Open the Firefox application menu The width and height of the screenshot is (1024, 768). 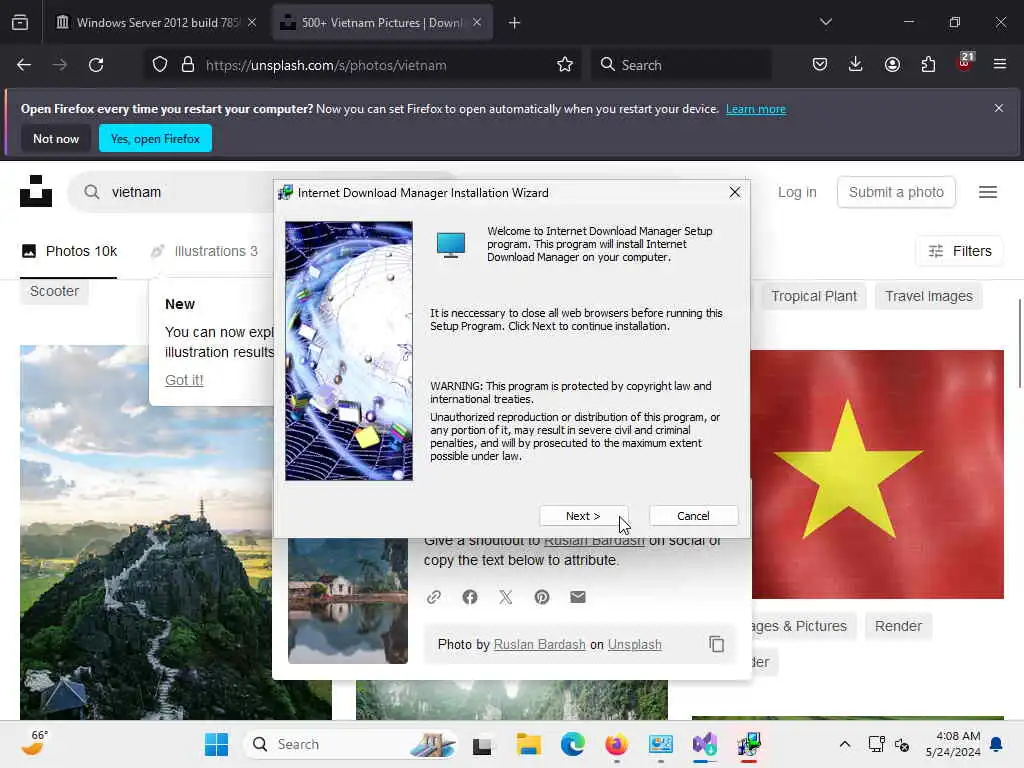[1000, 64]
